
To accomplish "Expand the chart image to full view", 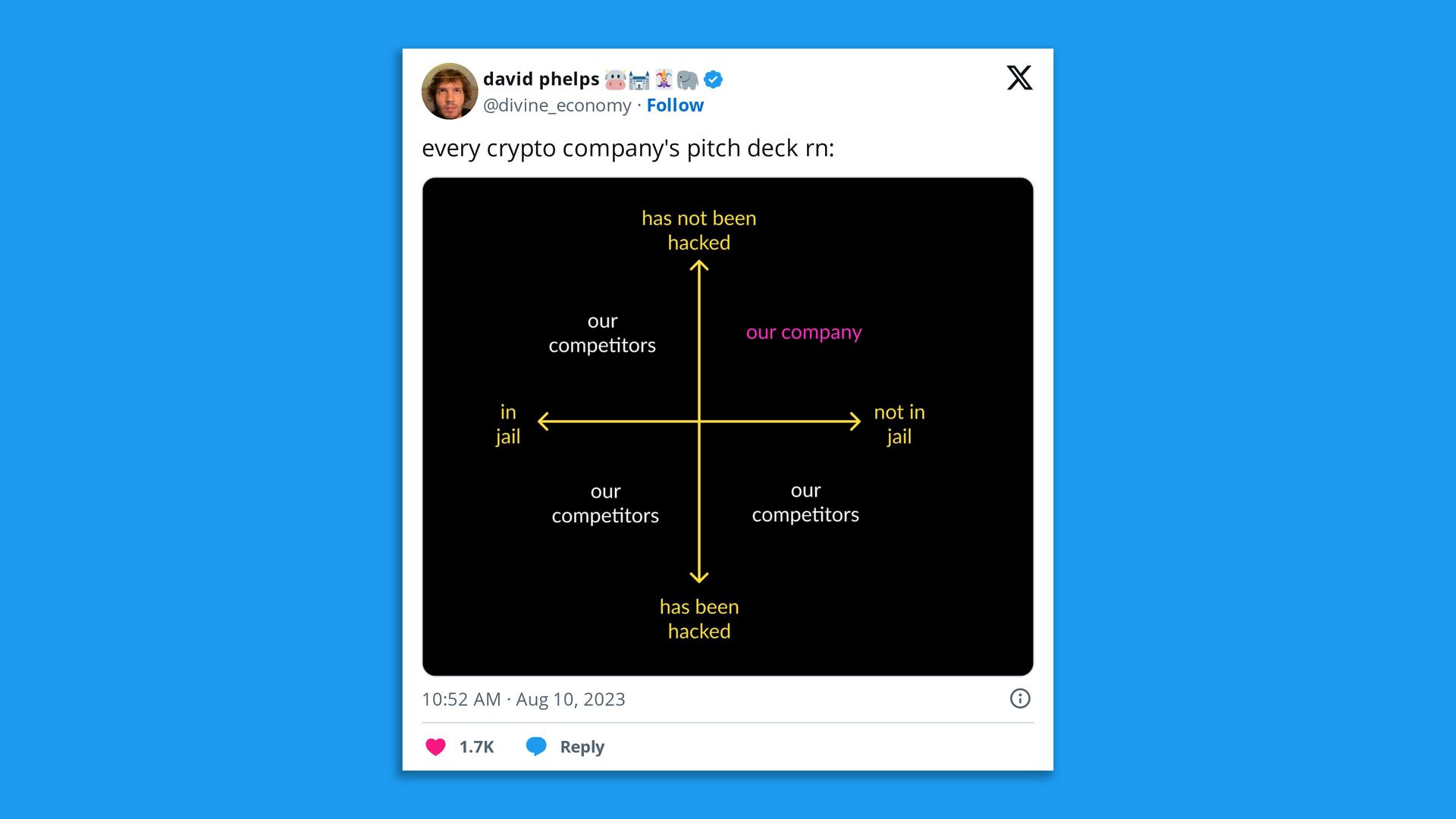I will (728, 425).
